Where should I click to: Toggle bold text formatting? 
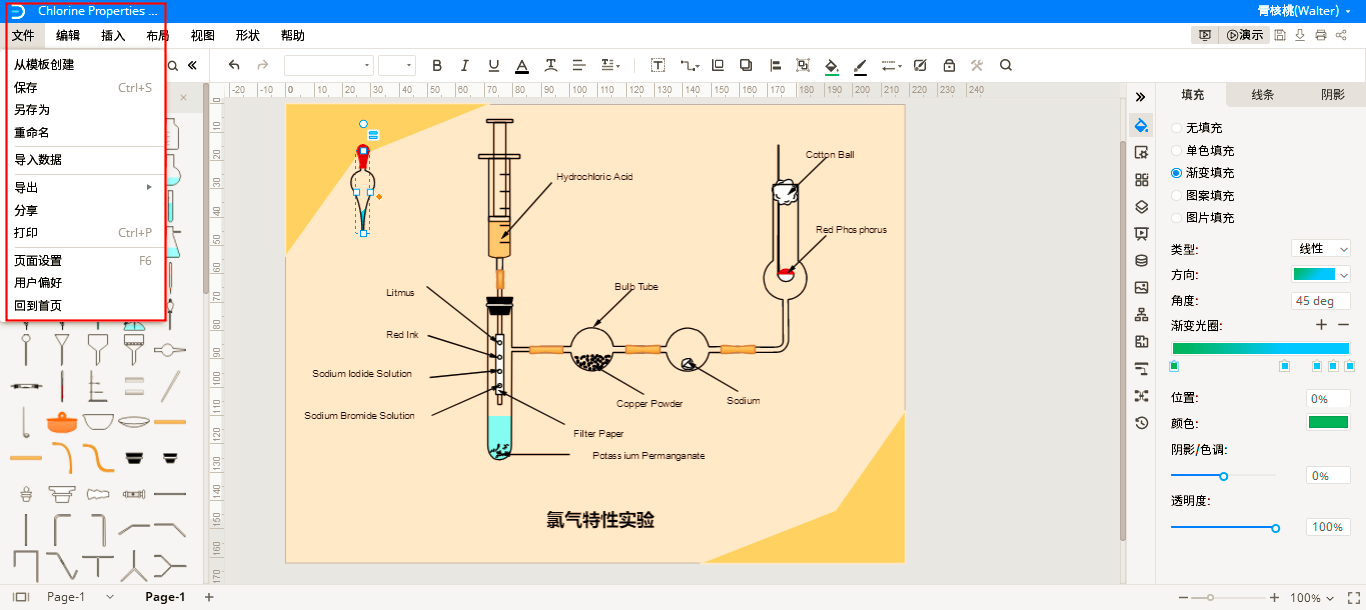coord(437,65)
